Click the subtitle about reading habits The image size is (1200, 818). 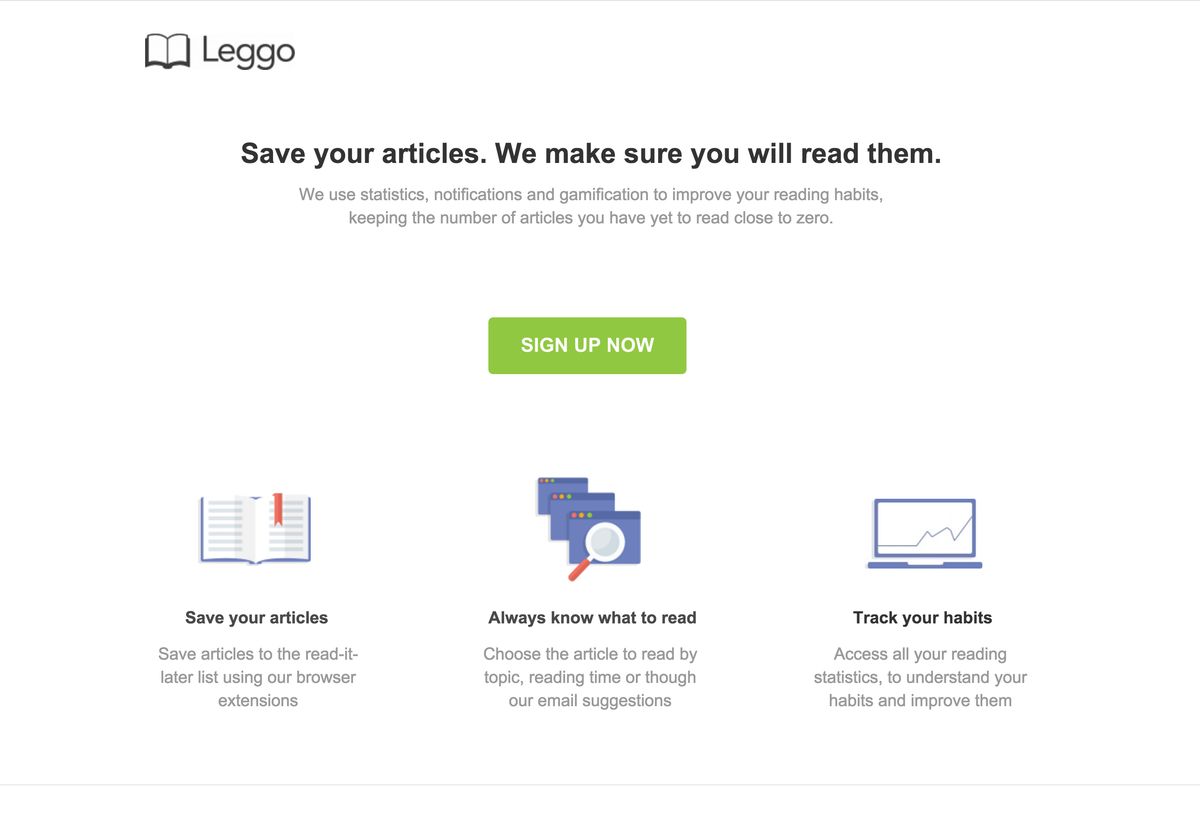click(590, 205)
